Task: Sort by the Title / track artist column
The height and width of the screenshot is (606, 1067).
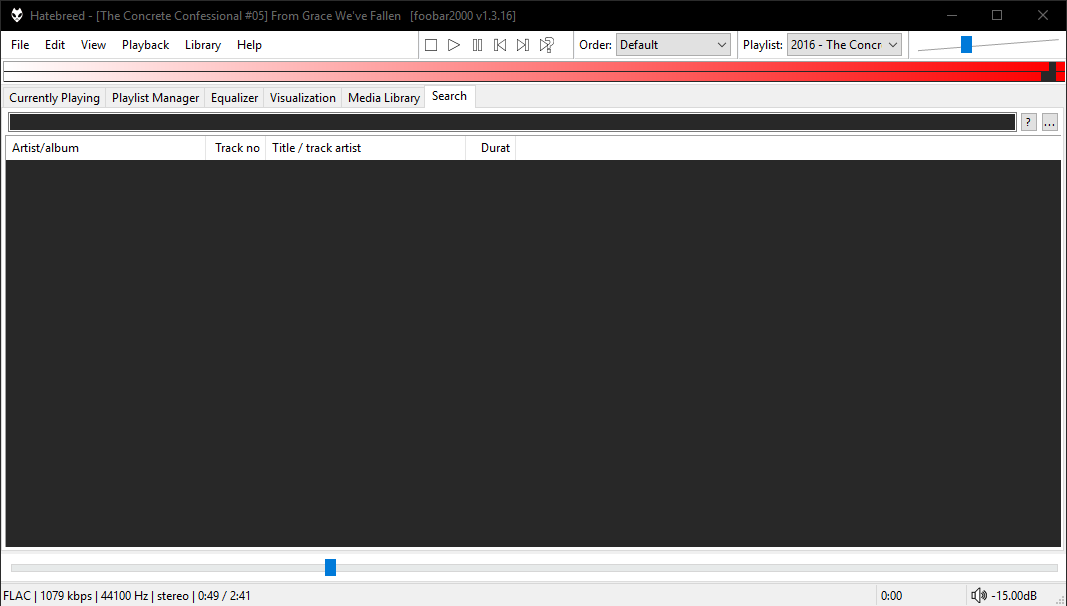Action: 365,148
